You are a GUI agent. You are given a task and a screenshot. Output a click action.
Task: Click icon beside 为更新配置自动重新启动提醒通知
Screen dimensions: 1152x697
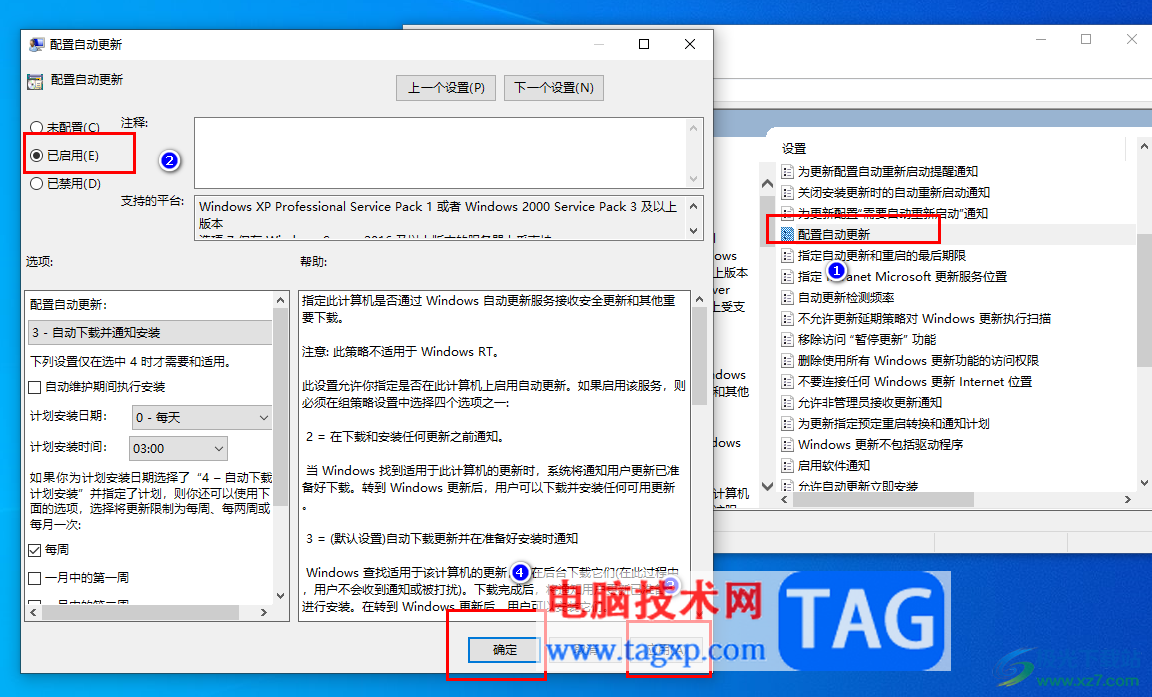[x=787, y=171]
